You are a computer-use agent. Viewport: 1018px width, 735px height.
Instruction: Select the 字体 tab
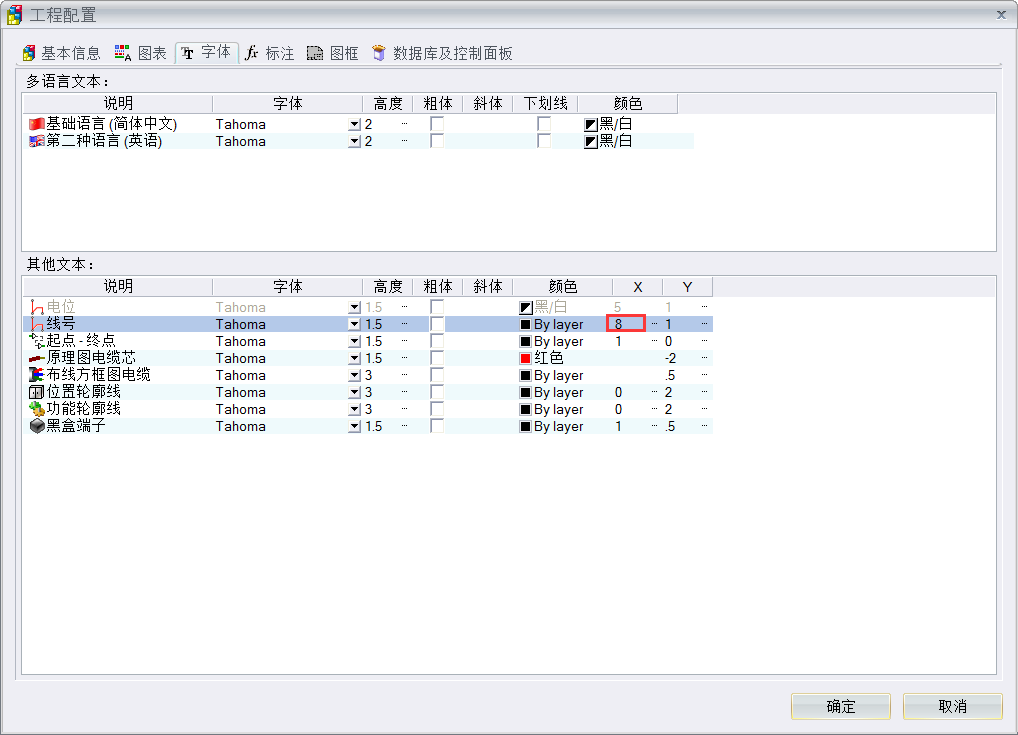click(206, 53)
